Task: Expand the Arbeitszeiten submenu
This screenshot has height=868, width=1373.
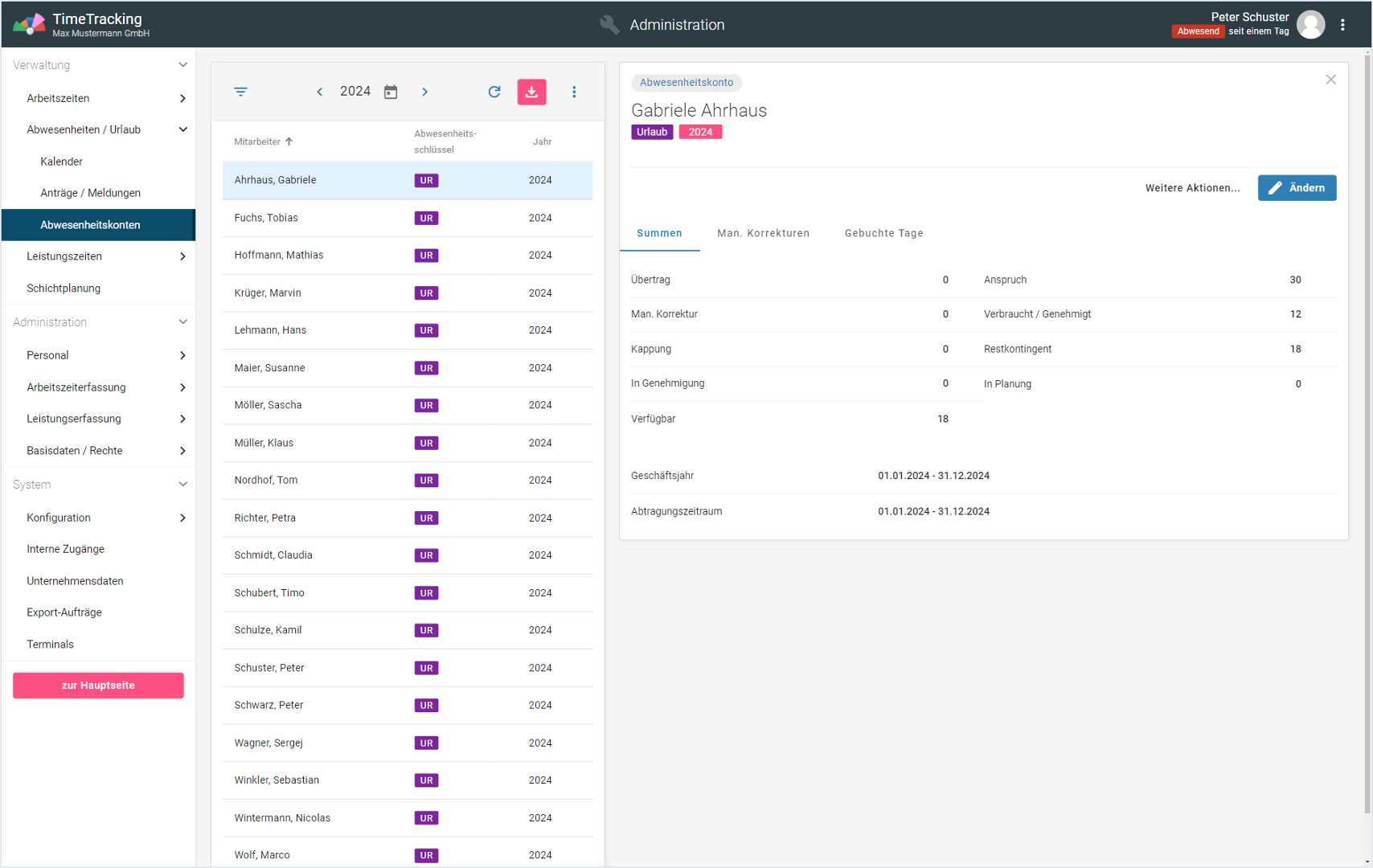Action: [x=182, y=98]
